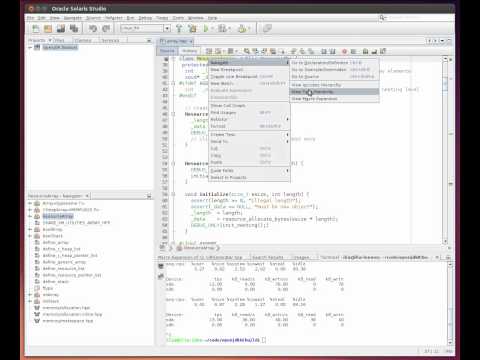
Task: Expand the boolArray node in Navigator
Action: point(30,229)
